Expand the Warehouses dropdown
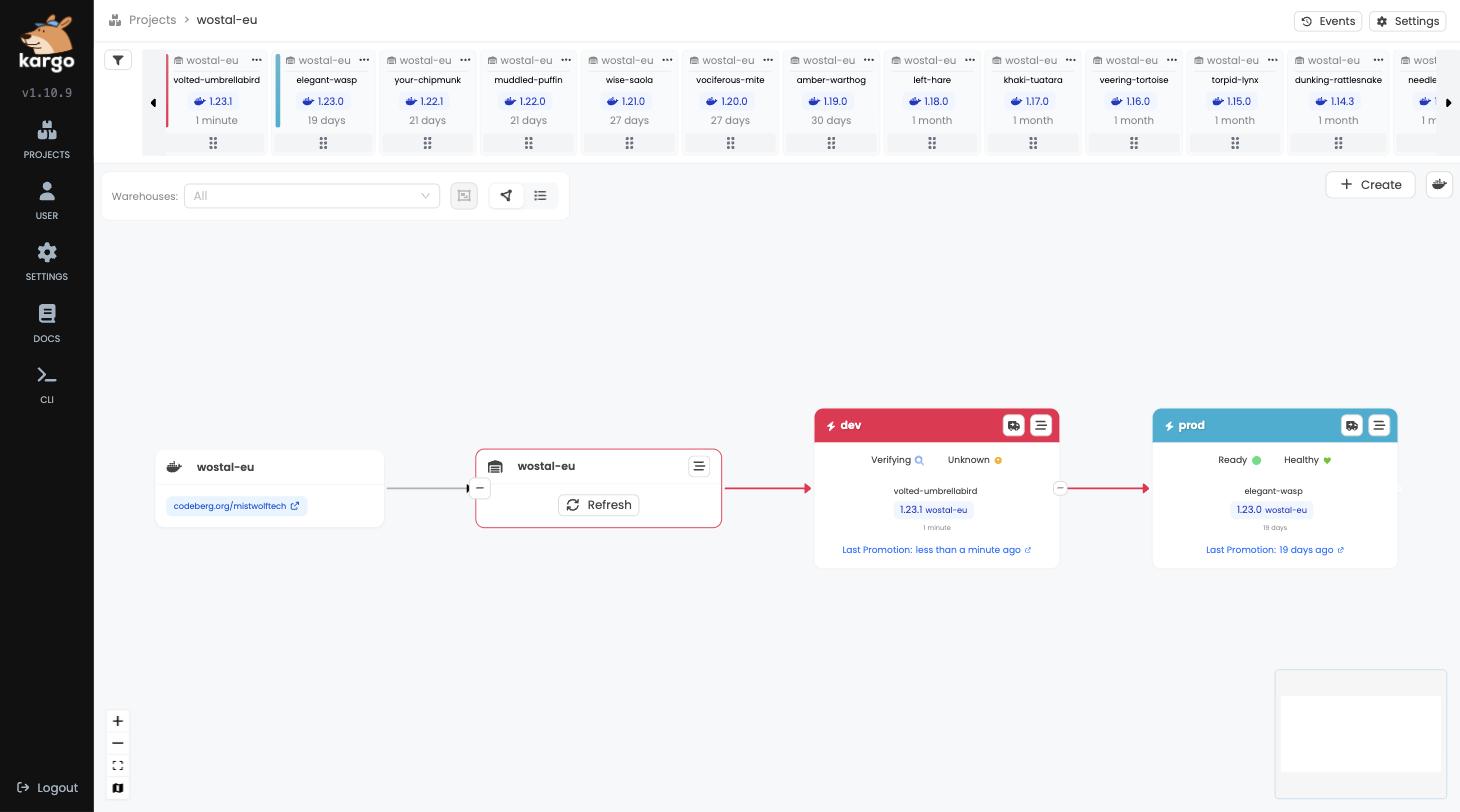Viewport: 1460px width, 812px height. (x=312, y=196)
